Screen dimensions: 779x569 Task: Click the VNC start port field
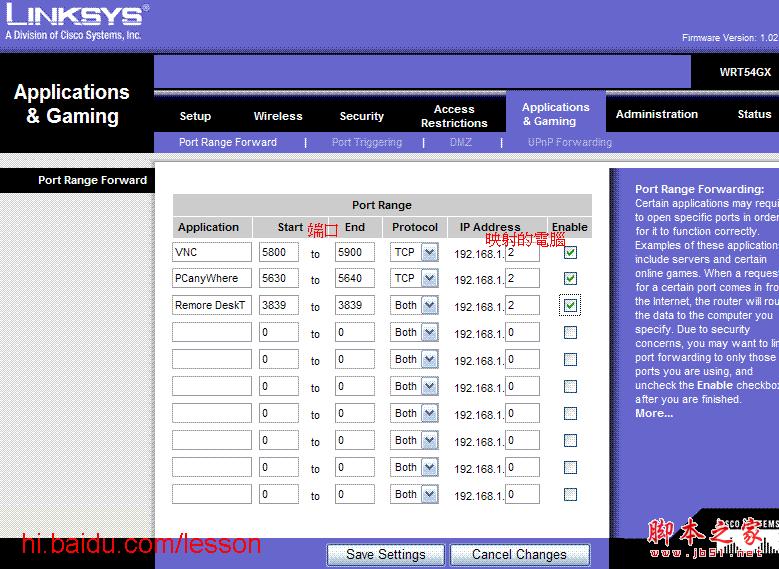[x=278, y=252]
